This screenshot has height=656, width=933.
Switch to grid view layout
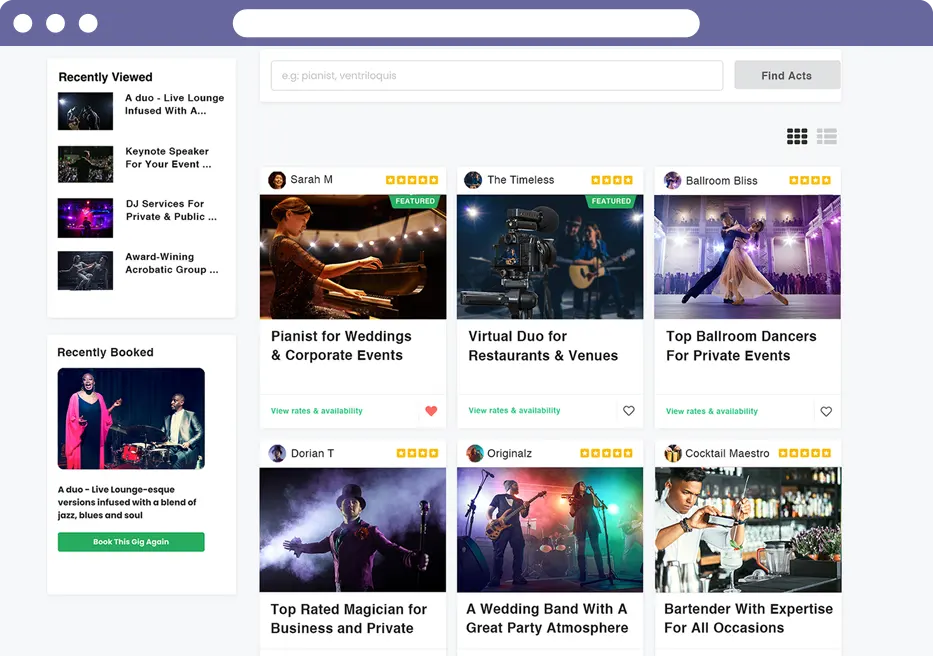point(797,136)
